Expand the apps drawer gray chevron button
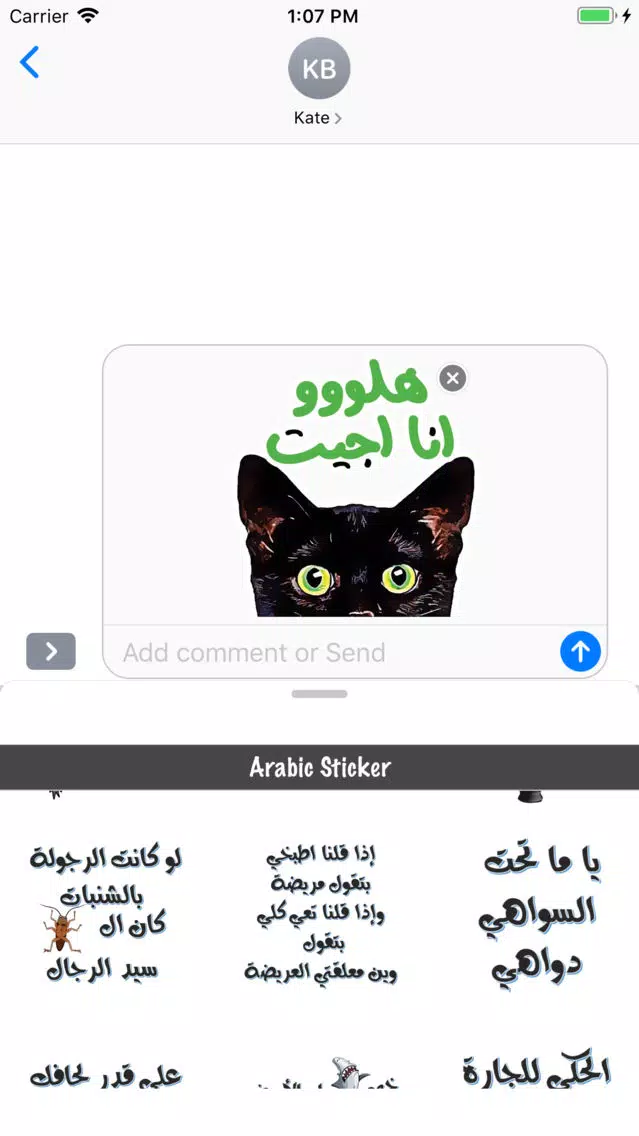639x1136 pixels. pyautogui.click(x=51, y=651)
